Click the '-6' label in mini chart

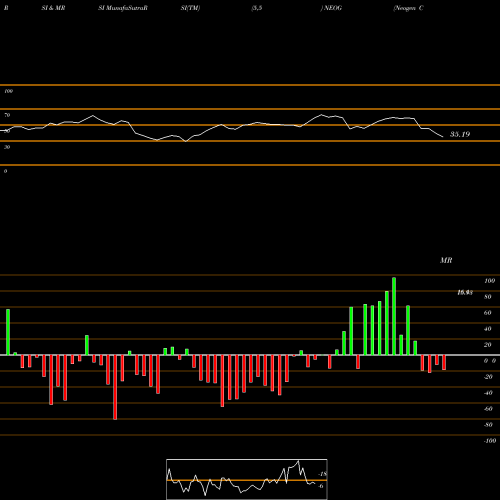(321, 486)
